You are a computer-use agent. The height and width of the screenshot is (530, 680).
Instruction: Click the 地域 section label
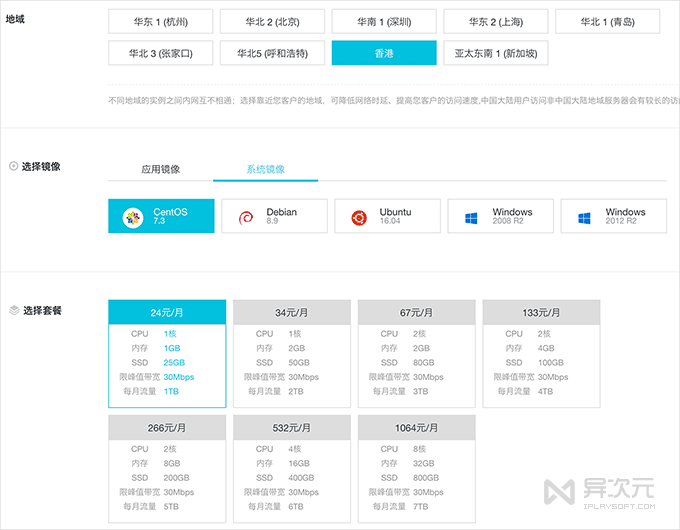(15, 19)
